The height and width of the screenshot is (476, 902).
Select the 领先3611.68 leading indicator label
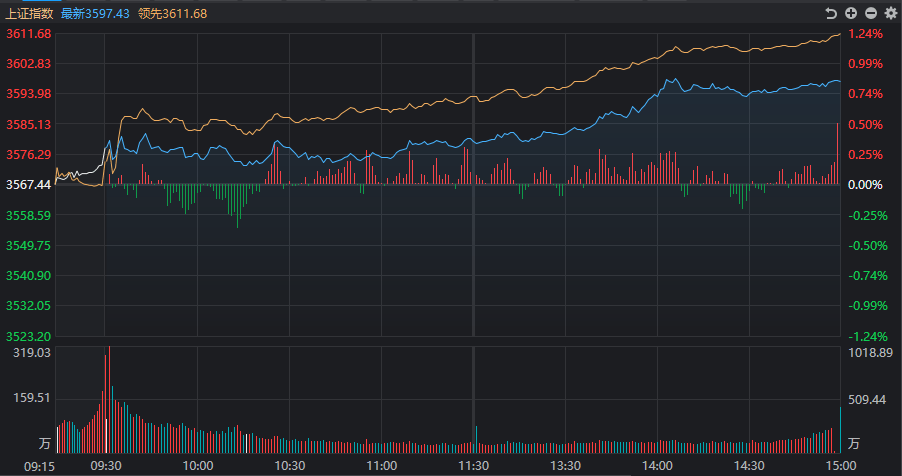pyautogui.click(x=173, y=13)
